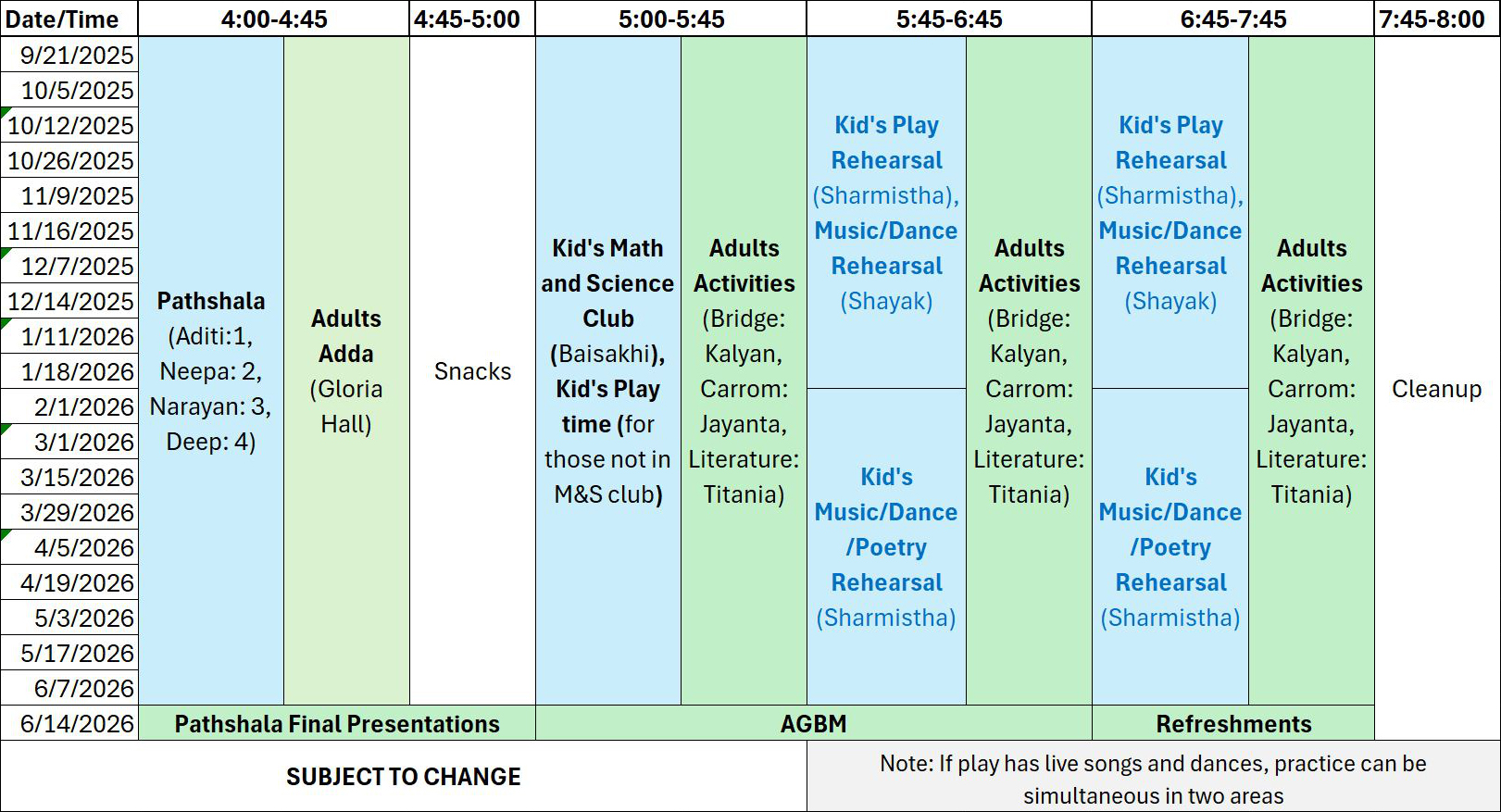Click the 5:45-6:45 column header
The height and width of the screenshot is (812, 1501).
(949, 19)
